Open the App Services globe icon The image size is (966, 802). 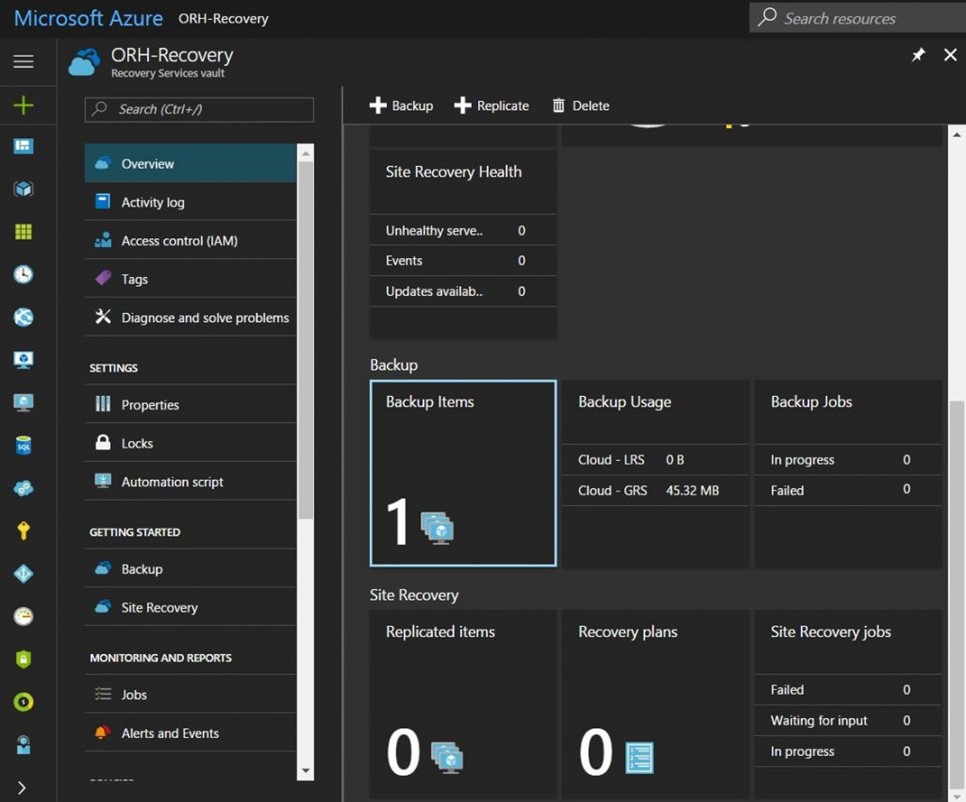23,317
